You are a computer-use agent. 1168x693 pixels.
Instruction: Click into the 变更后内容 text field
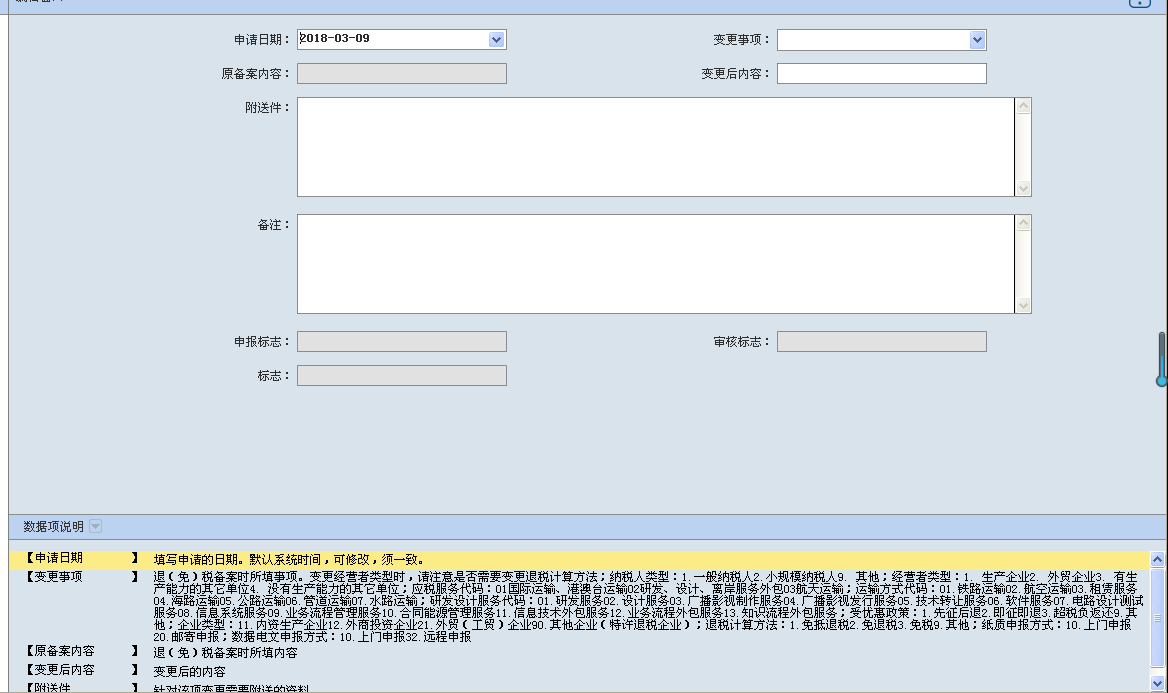[x=881, y=74]
